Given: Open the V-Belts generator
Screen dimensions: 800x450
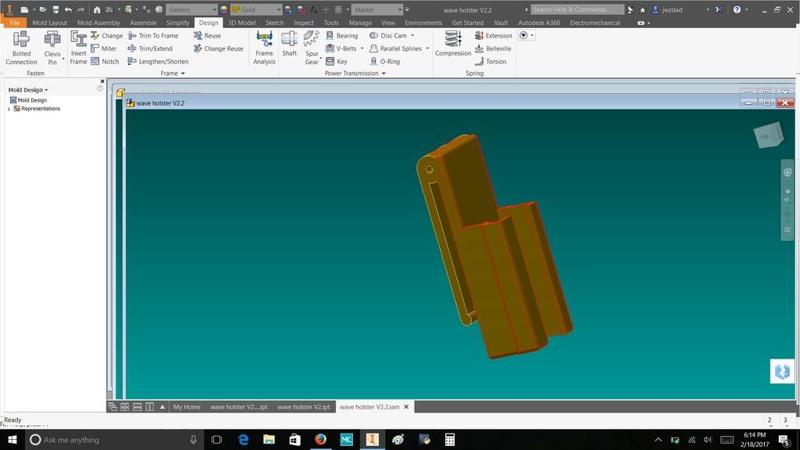Looking at the screenshot, I should pos(341,48).
